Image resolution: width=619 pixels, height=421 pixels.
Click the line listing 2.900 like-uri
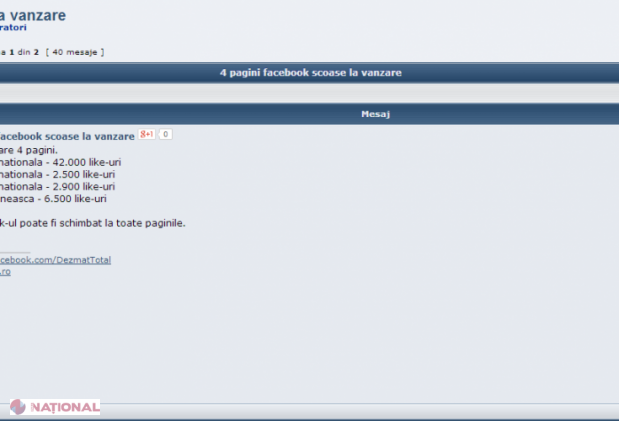[x=58, y=186]
